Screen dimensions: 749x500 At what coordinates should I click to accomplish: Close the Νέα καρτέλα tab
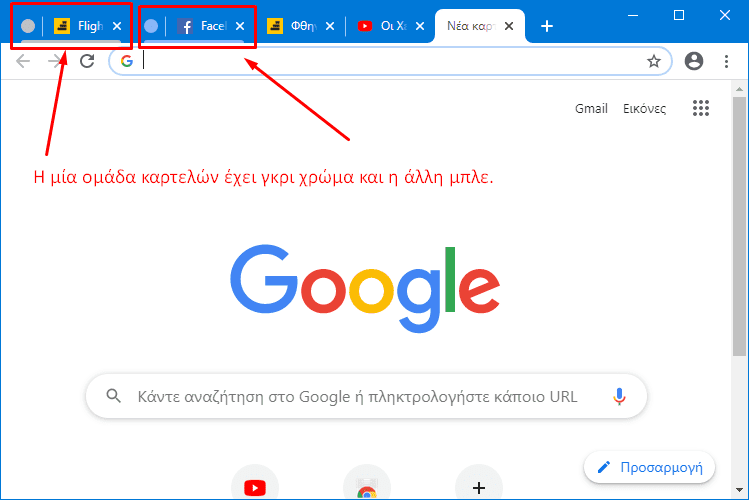509,26
